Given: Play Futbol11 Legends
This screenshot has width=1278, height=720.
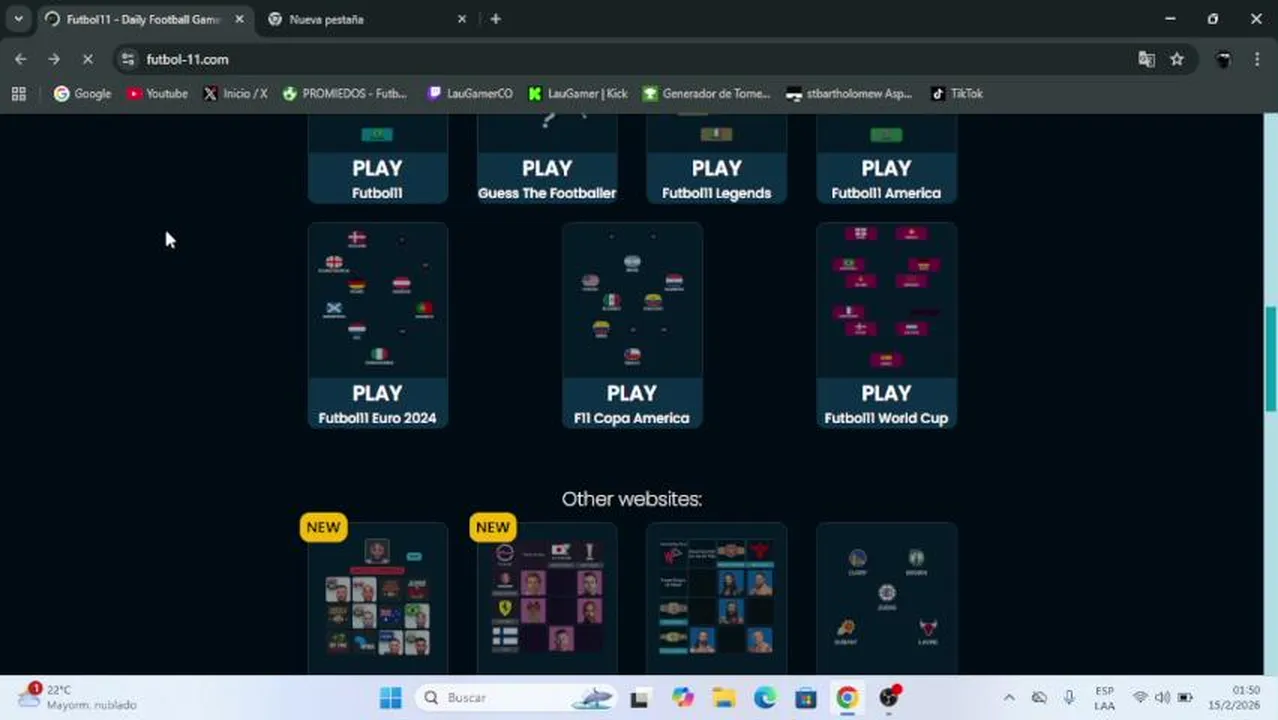Looking at the screenshot, I should (x=716, y=178).
